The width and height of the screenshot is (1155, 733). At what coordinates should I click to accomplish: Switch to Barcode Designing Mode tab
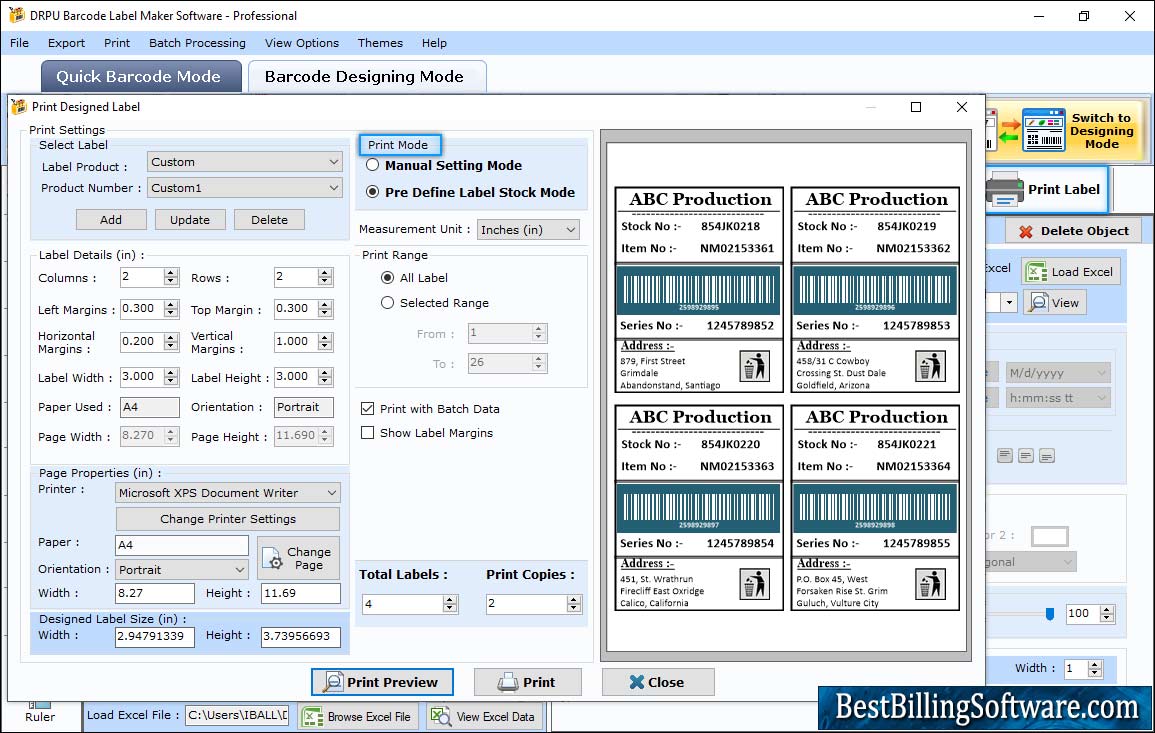pyautogui.click(x=367, y=77)
